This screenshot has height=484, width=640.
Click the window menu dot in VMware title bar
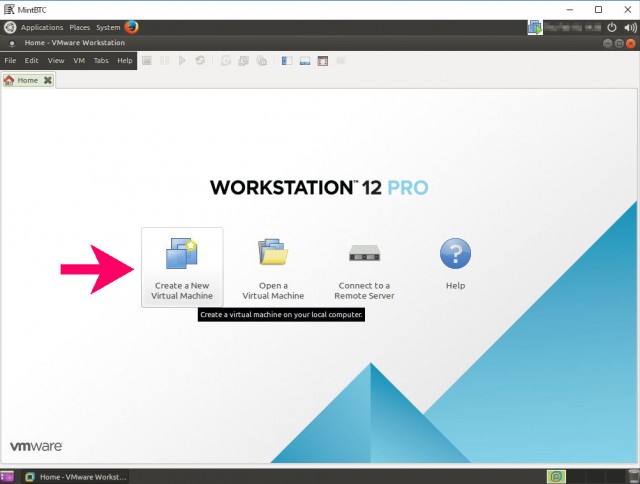(x=12, y=43)
